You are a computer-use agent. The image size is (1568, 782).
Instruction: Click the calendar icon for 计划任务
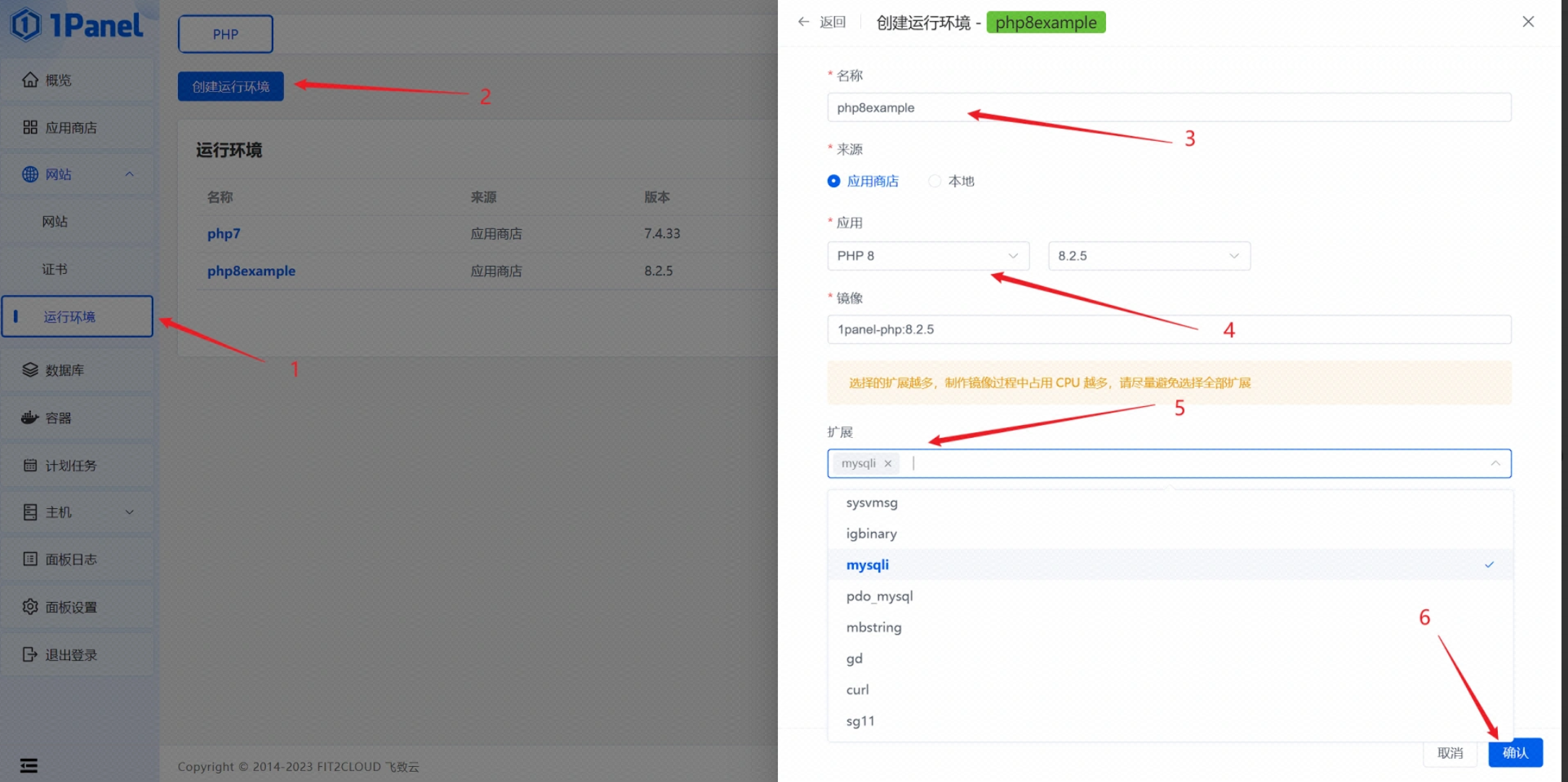[x=30, y=465]
